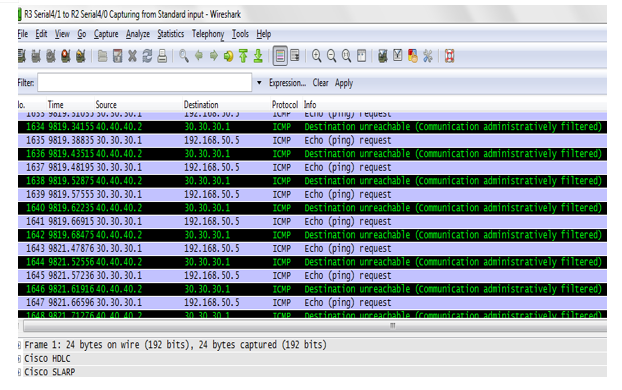
Task: Apply the display filter
Action: click(344, 83)
